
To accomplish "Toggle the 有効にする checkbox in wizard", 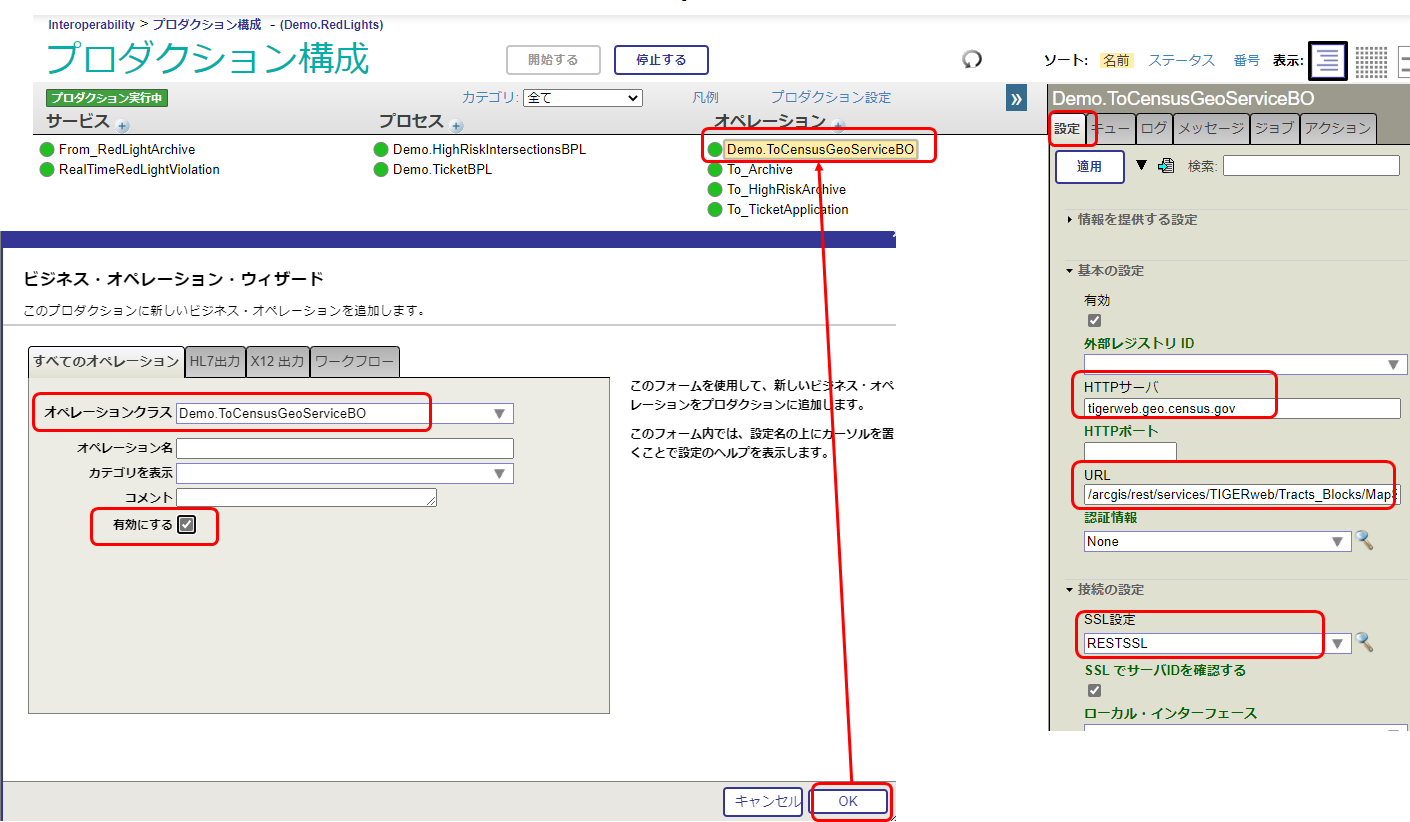I will (x=186, y=525).
